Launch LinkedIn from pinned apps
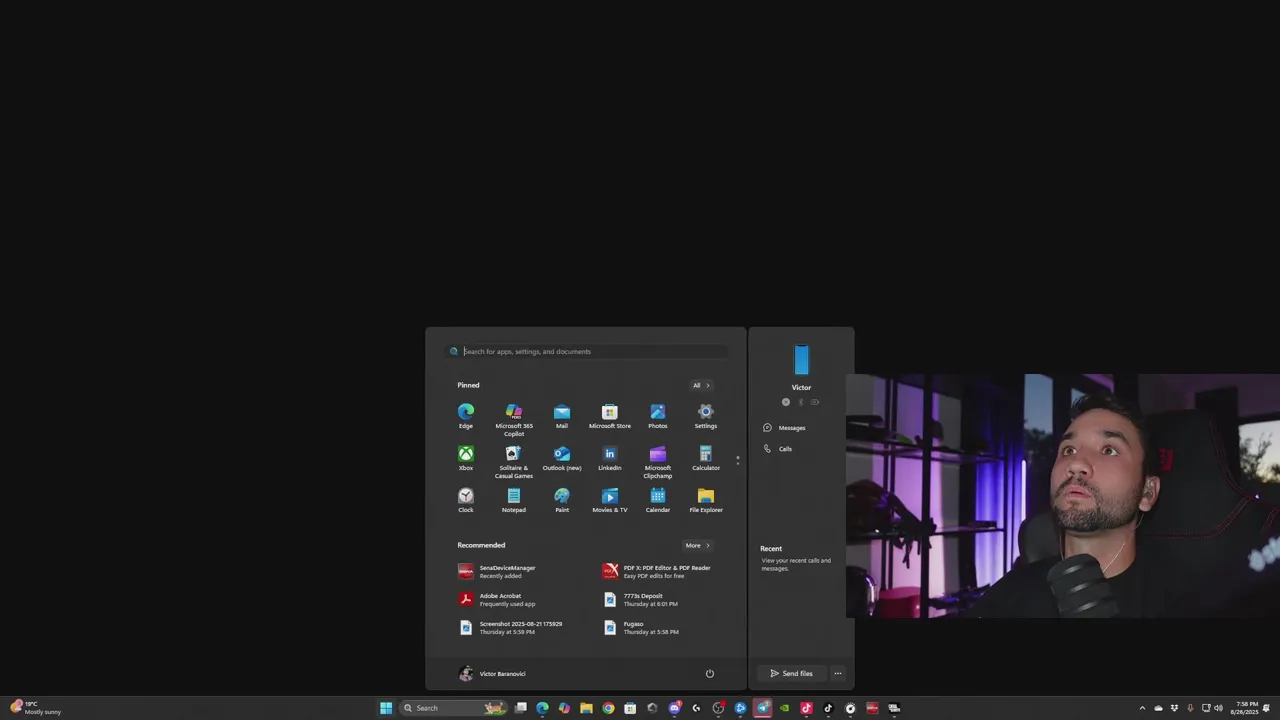Image resolution: width=1280 pixels, height=720 pixels. pos(610,458)
